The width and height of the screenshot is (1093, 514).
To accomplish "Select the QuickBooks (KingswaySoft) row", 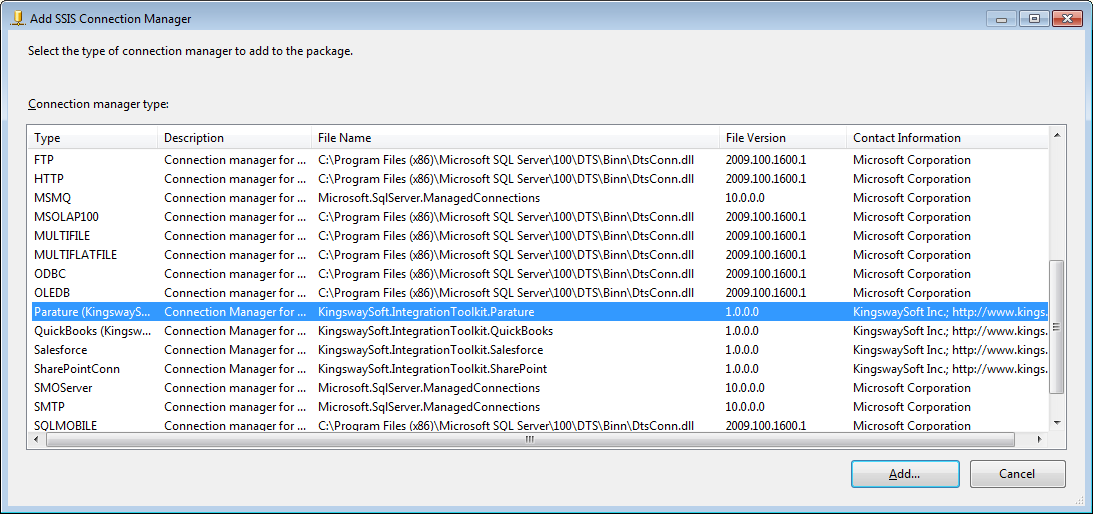I will pyautogui.click(x=537, y=331).
